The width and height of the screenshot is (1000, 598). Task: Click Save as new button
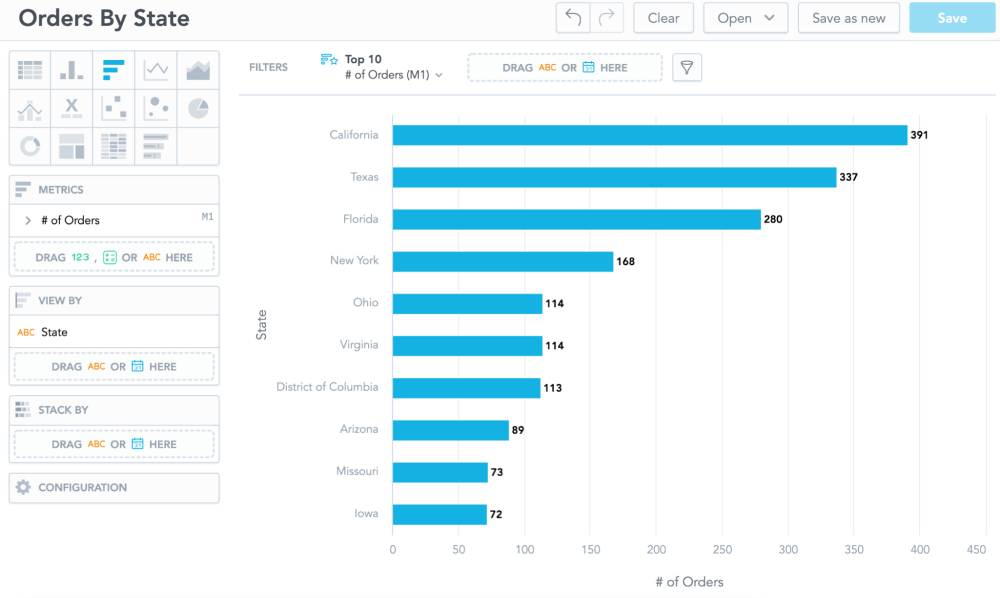(x=848, y=18)
